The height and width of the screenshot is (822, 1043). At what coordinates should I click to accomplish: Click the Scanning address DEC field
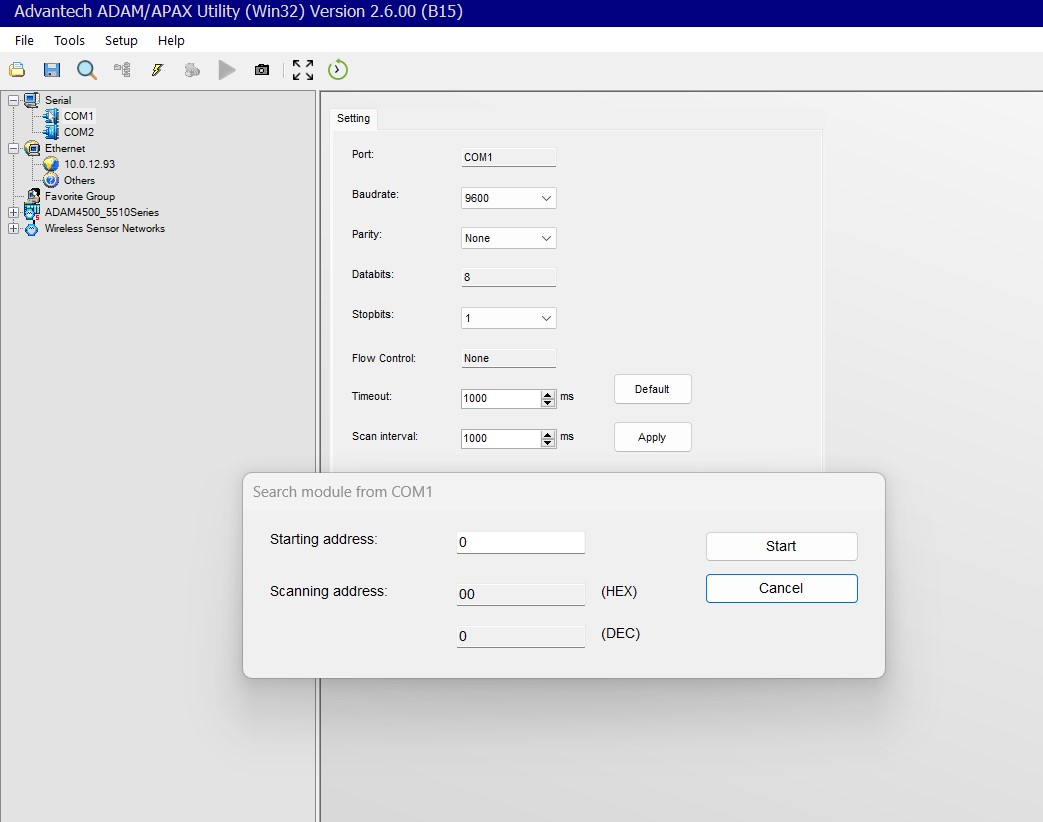click(x=521, y=636)
